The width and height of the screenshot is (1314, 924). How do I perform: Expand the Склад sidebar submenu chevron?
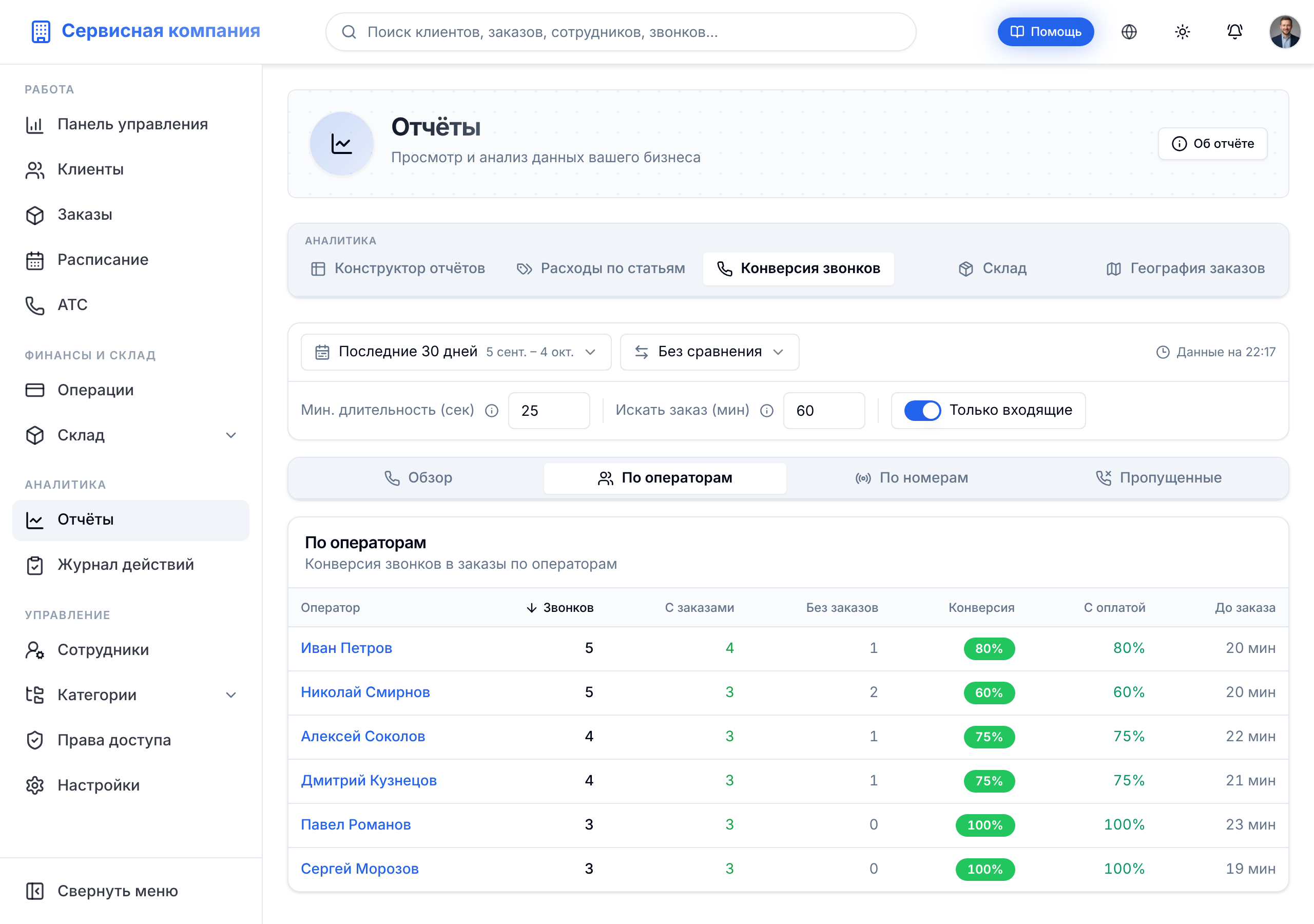[x=230, y=436]
